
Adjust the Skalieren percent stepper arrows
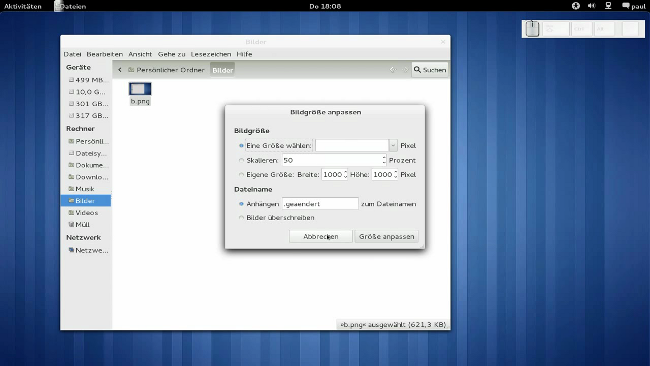click(384, 160)
